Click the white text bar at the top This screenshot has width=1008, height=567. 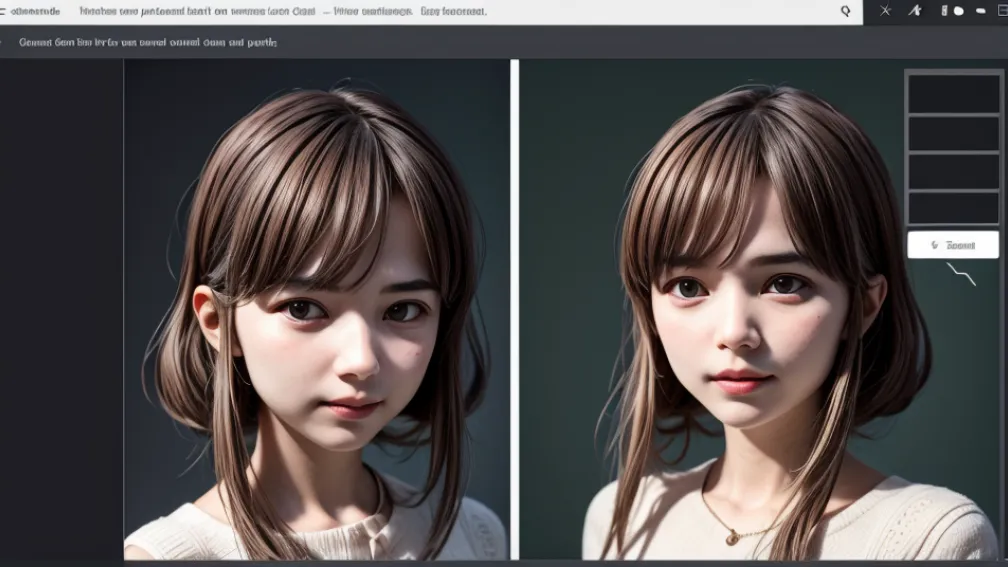tap(431, 12)
